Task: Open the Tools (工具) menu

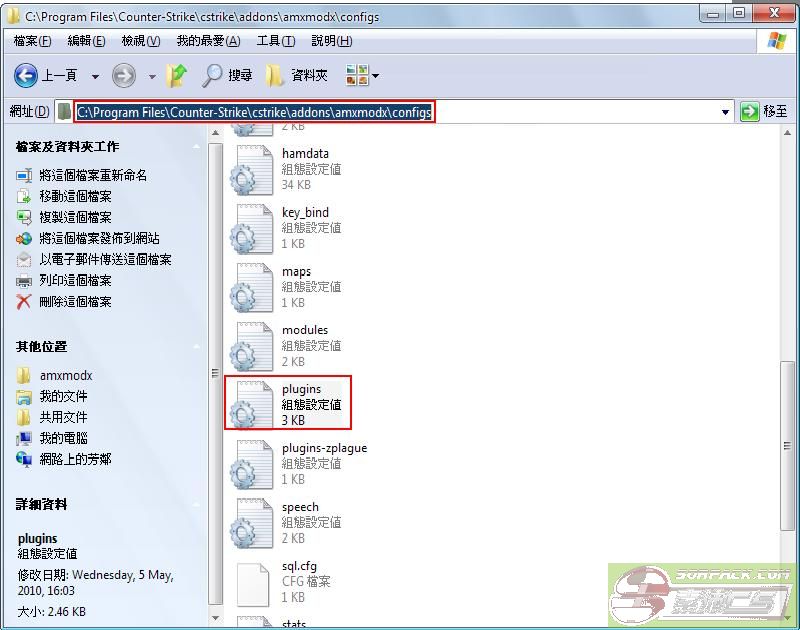Action: pos(275,41)
